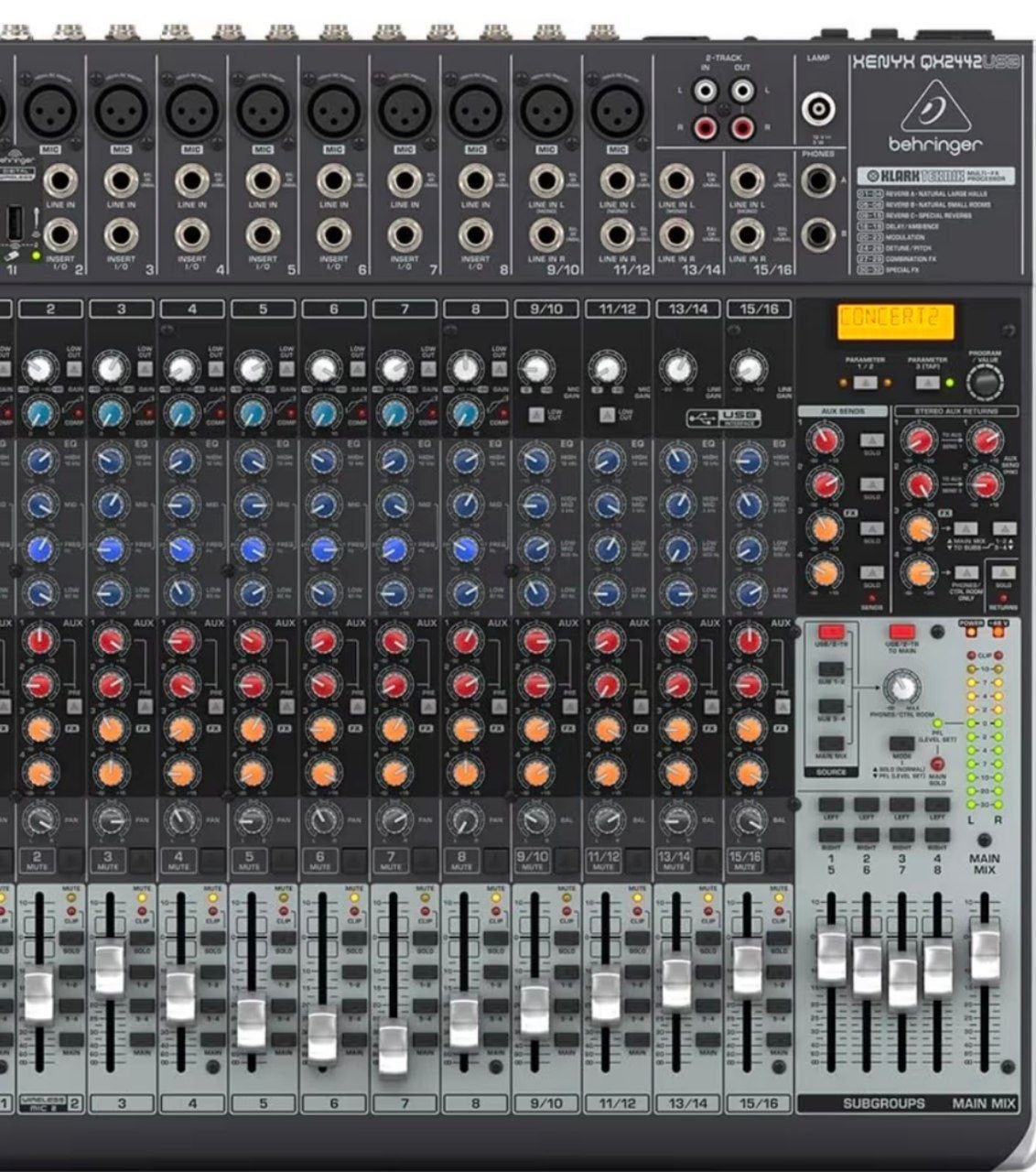Click the channel 5 EQ FREQ knob

coord(252,549)
